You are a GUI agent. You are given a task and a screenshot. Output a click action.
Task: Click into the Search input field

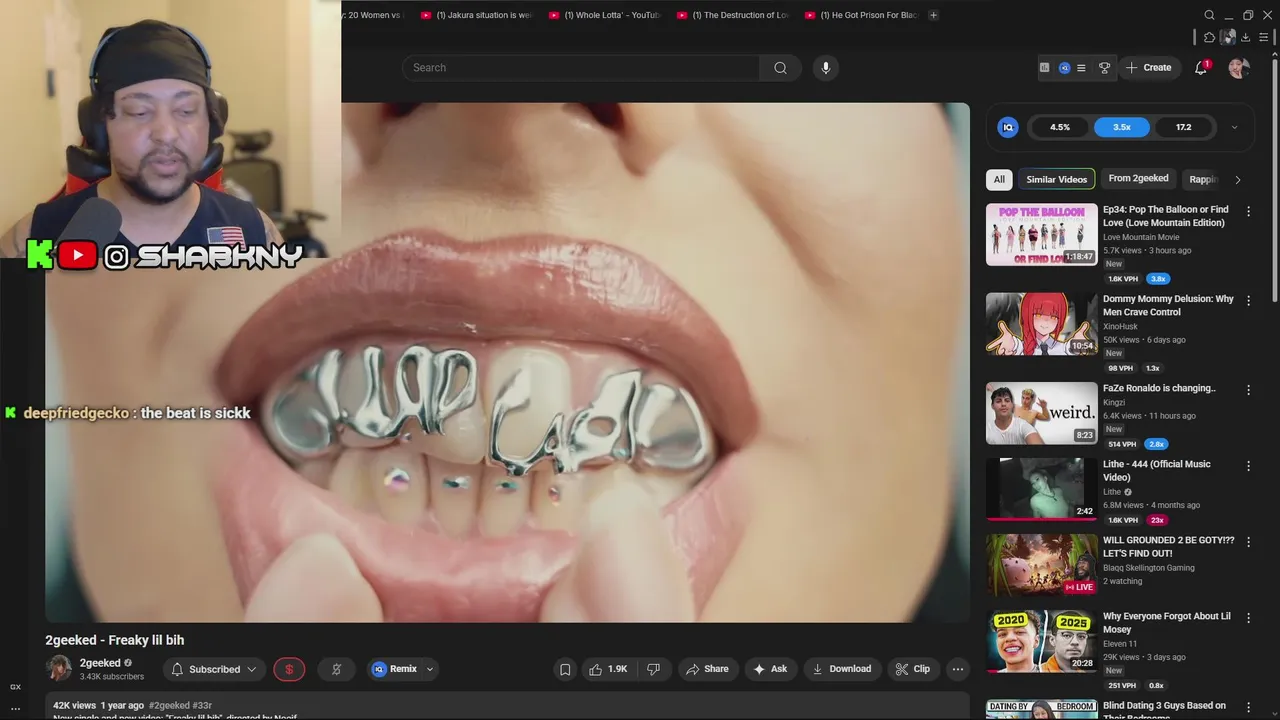[581, 68]
